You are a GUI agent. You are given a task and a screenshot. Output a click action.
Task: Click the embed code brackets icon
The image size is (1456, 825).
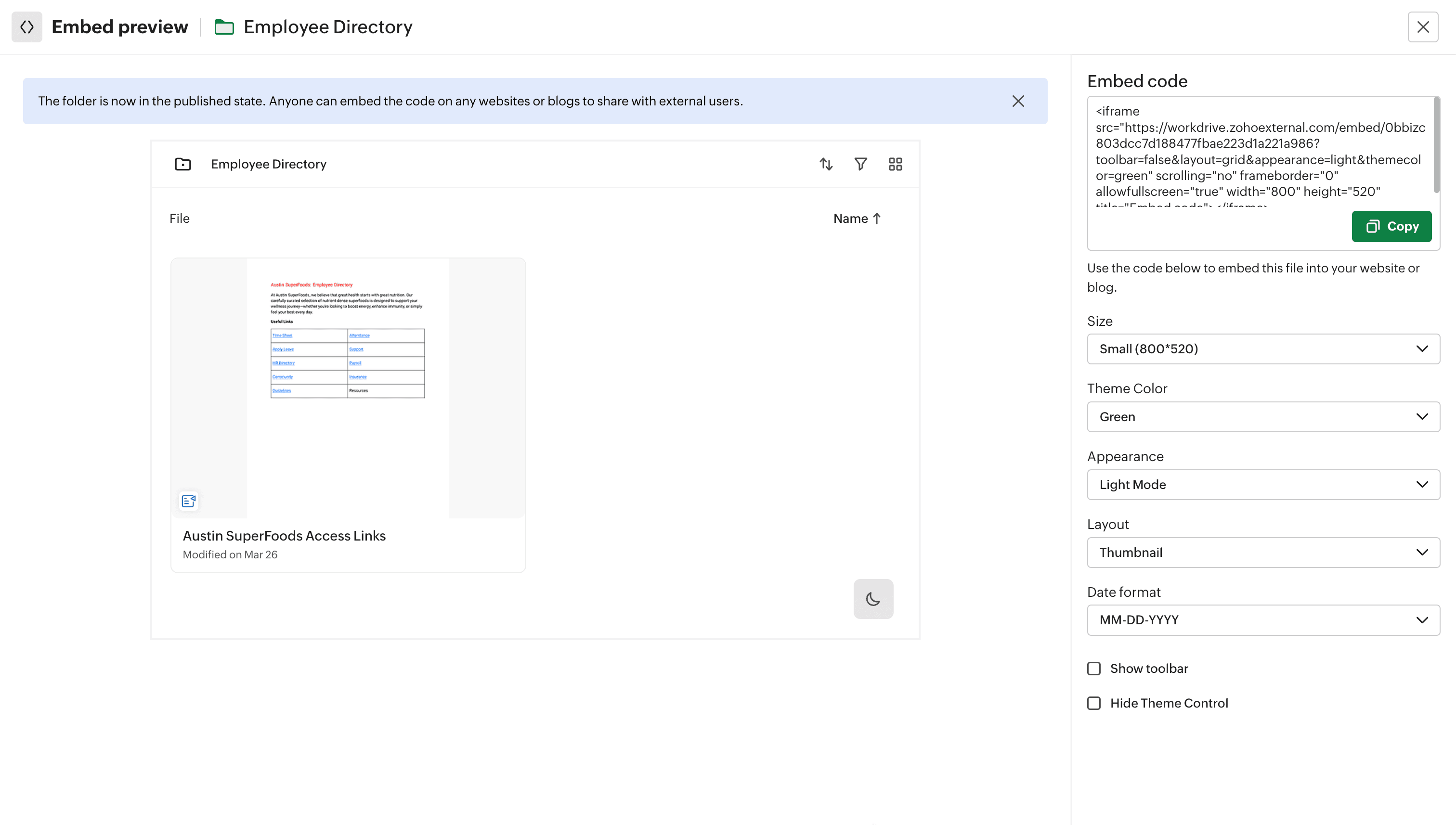(x=26, y=26)
